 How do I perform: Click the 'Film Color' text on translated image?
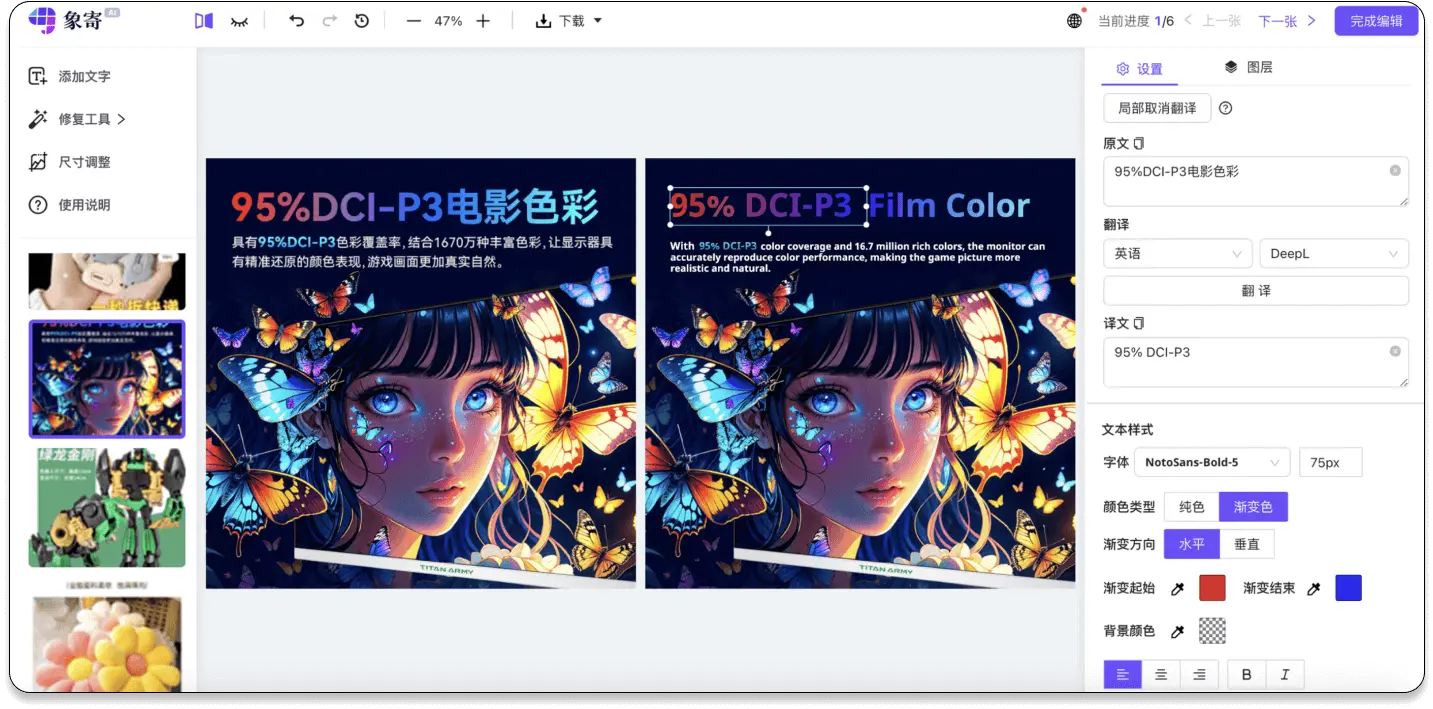949,206
